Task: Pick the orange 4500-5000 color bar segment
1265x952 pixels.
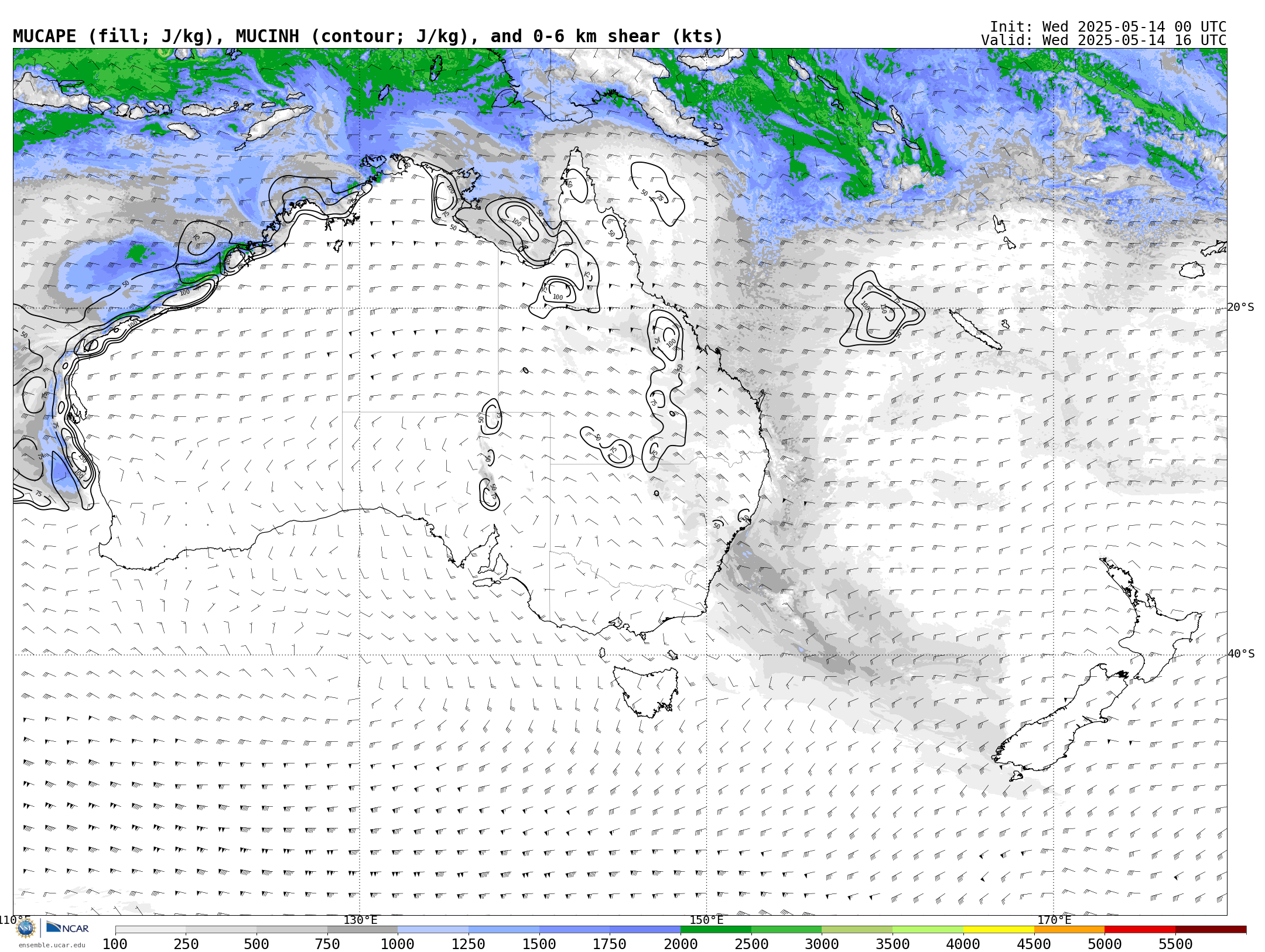Action: (1069, 930)
